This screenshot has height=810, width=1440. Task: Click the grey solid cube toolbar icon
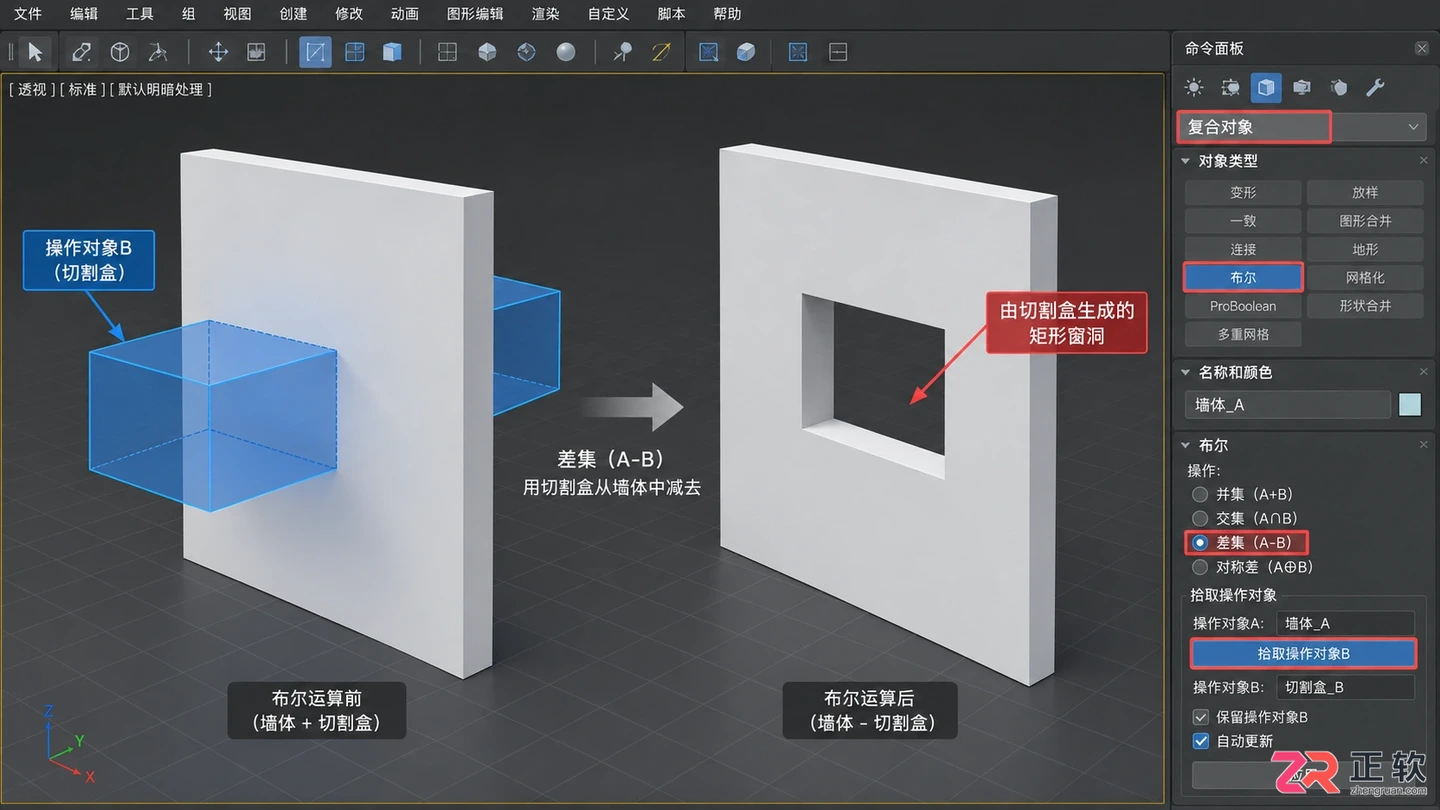[x=487, y=52]
